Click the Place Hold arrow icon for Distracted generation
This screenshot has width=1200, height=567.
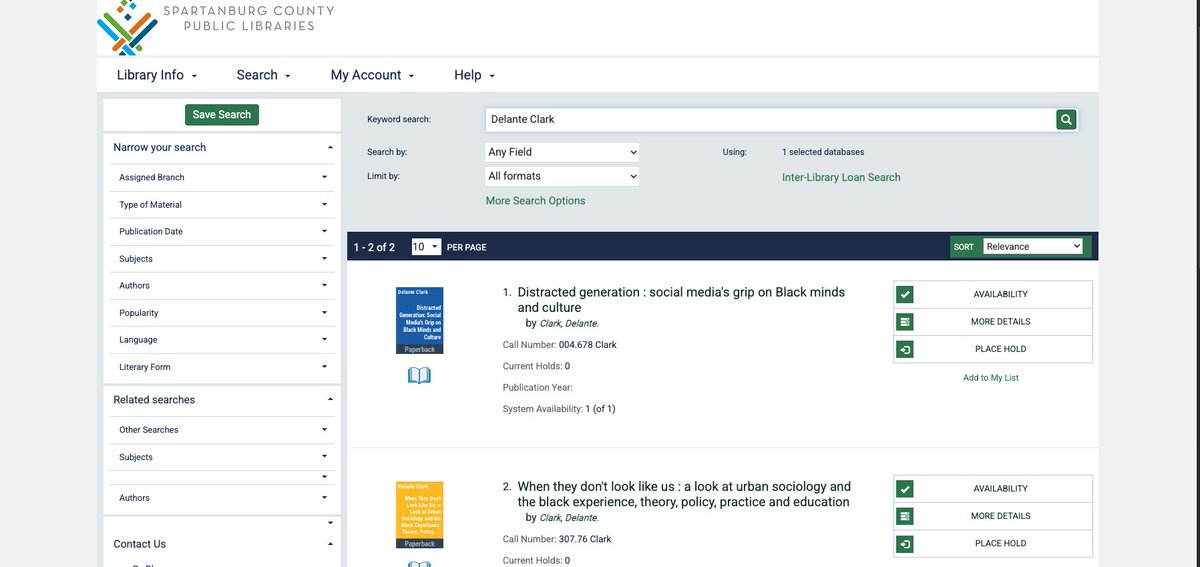pyautogui.click(x=904, y=349)
